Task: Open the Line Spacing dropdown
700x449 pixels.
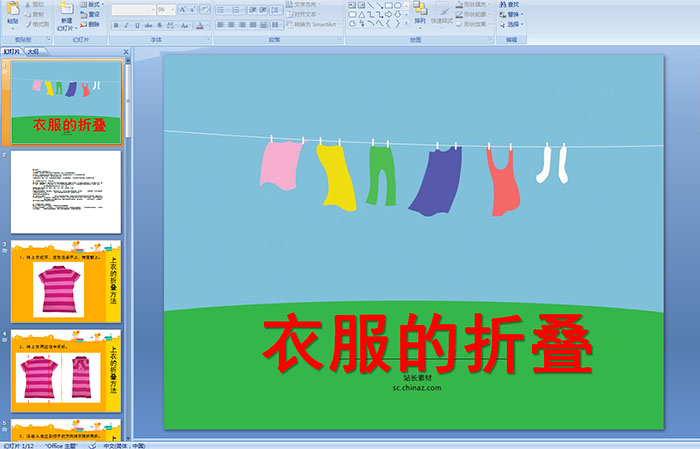Action: [x=276, y=10]
